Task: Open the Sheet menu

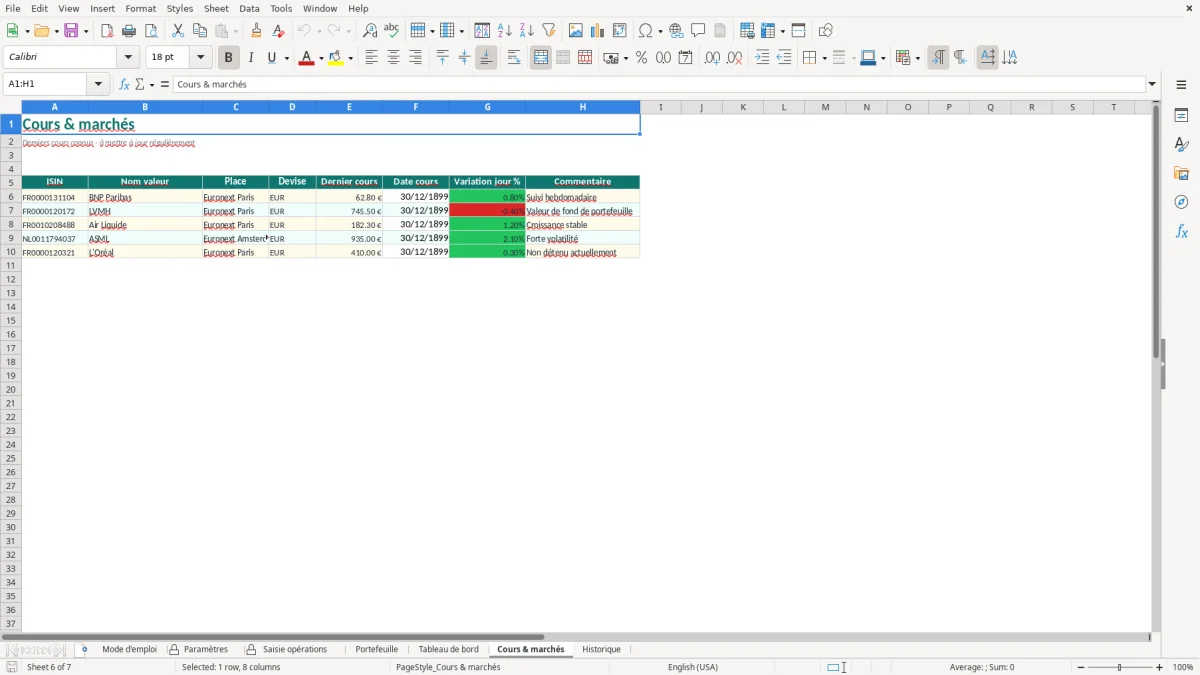Action: coord(216,8)
